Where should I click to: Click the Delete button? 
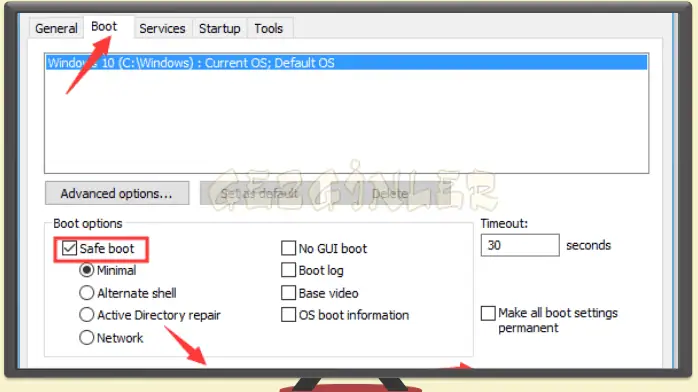coord(390,193)
